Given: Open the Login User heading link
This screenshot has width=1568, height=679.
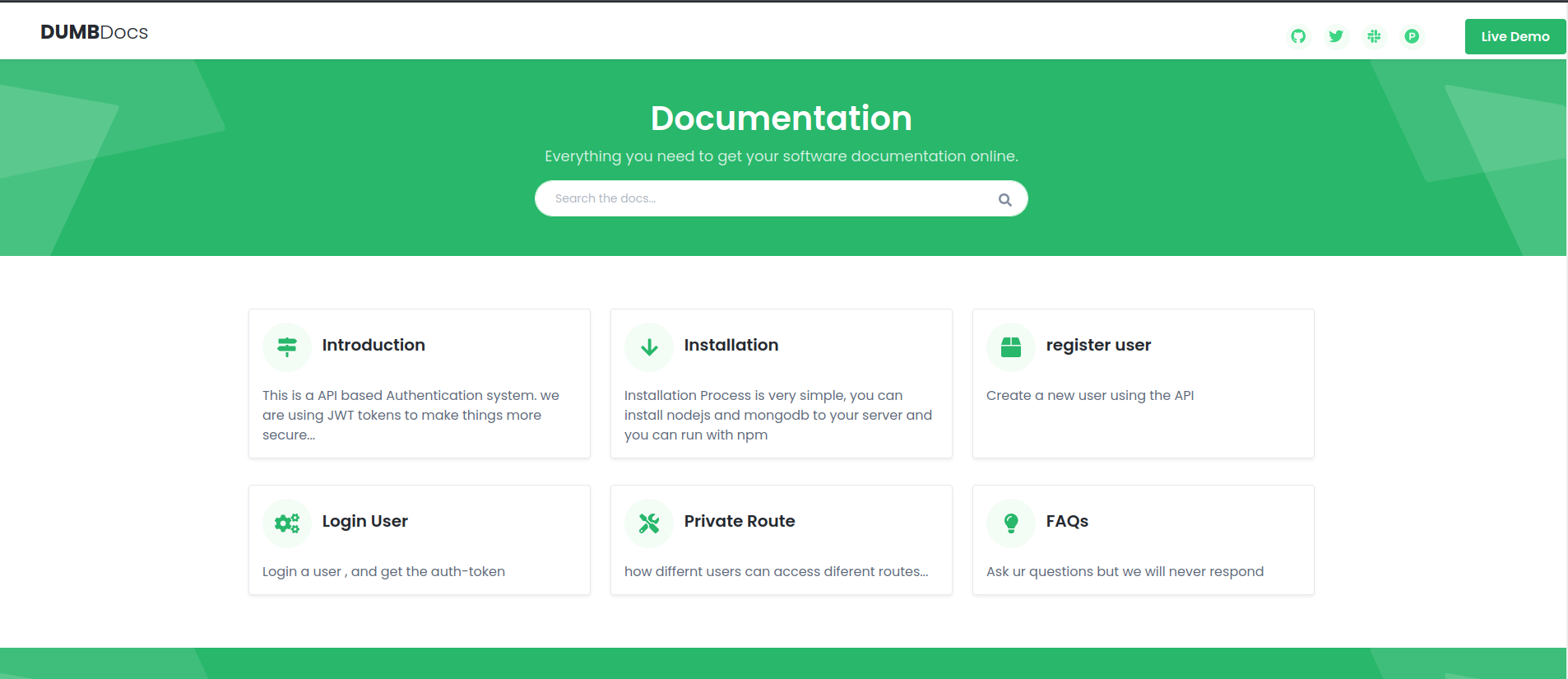Looking at the screenshot, I should point(364,521).
